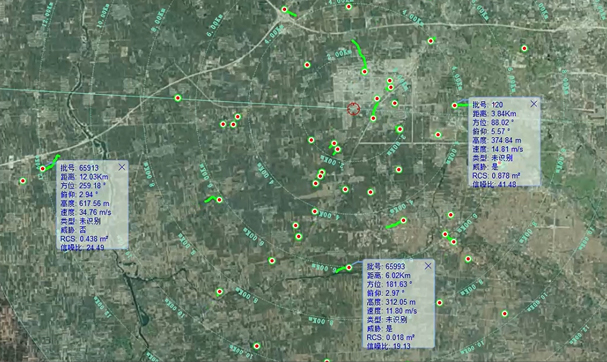Select the target dot linked to popup 120

tap(454, 105)
